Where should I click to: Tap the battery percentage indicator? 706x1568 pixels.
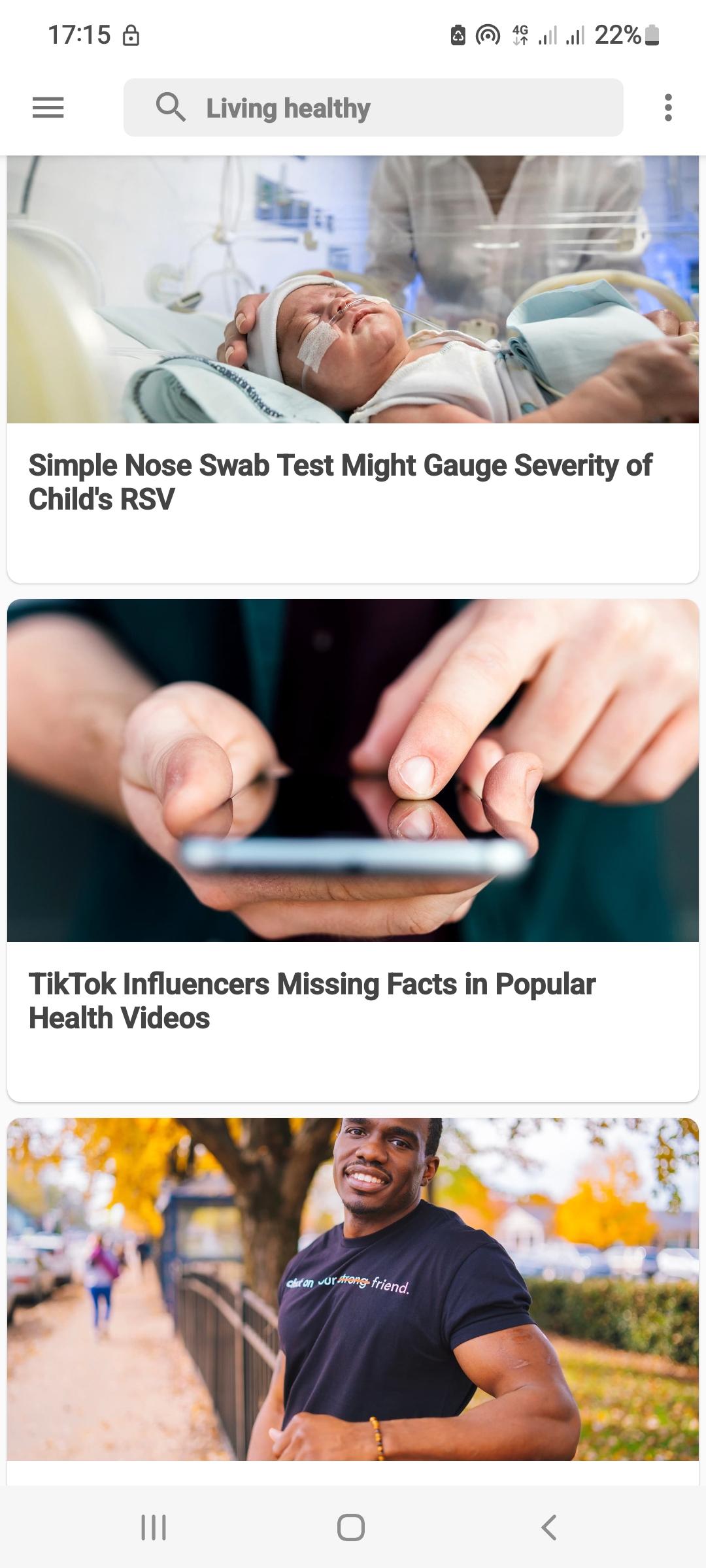click(x=618, y=35)
